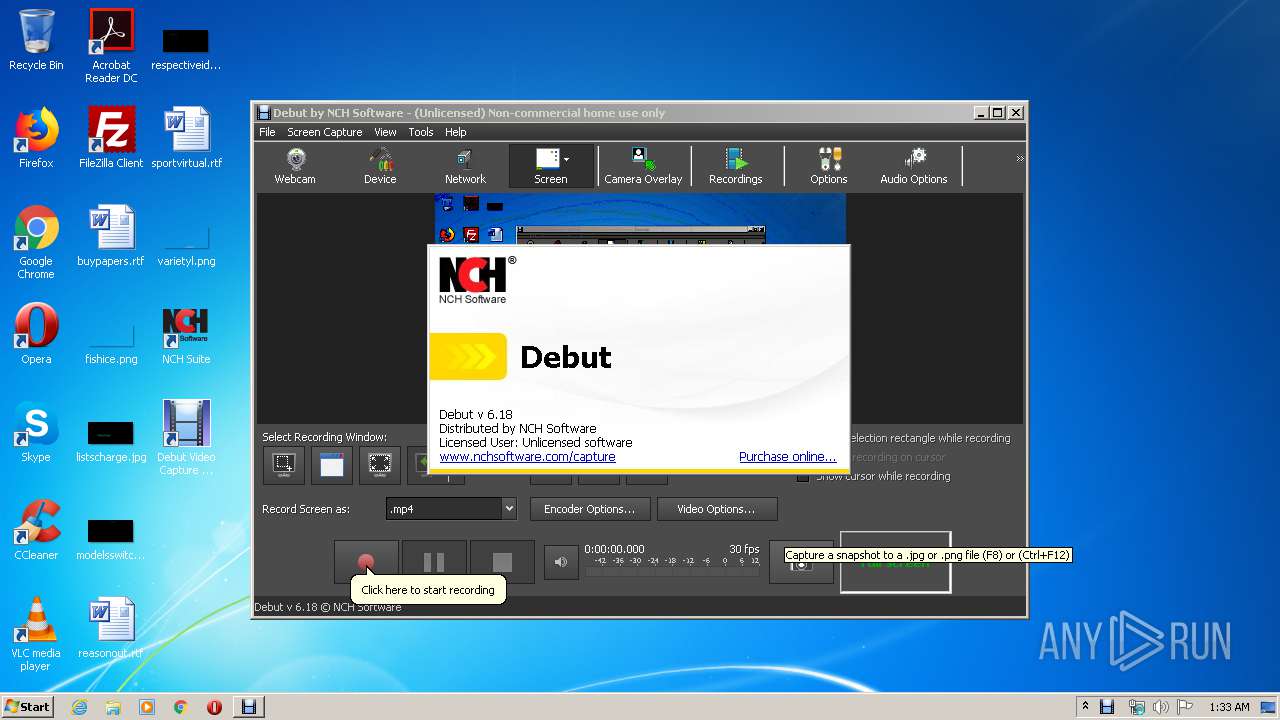Select VLC media player desktop shortcut
Image resolution: width=1280 pixels, height=720 pixels.
click(36, 634)
